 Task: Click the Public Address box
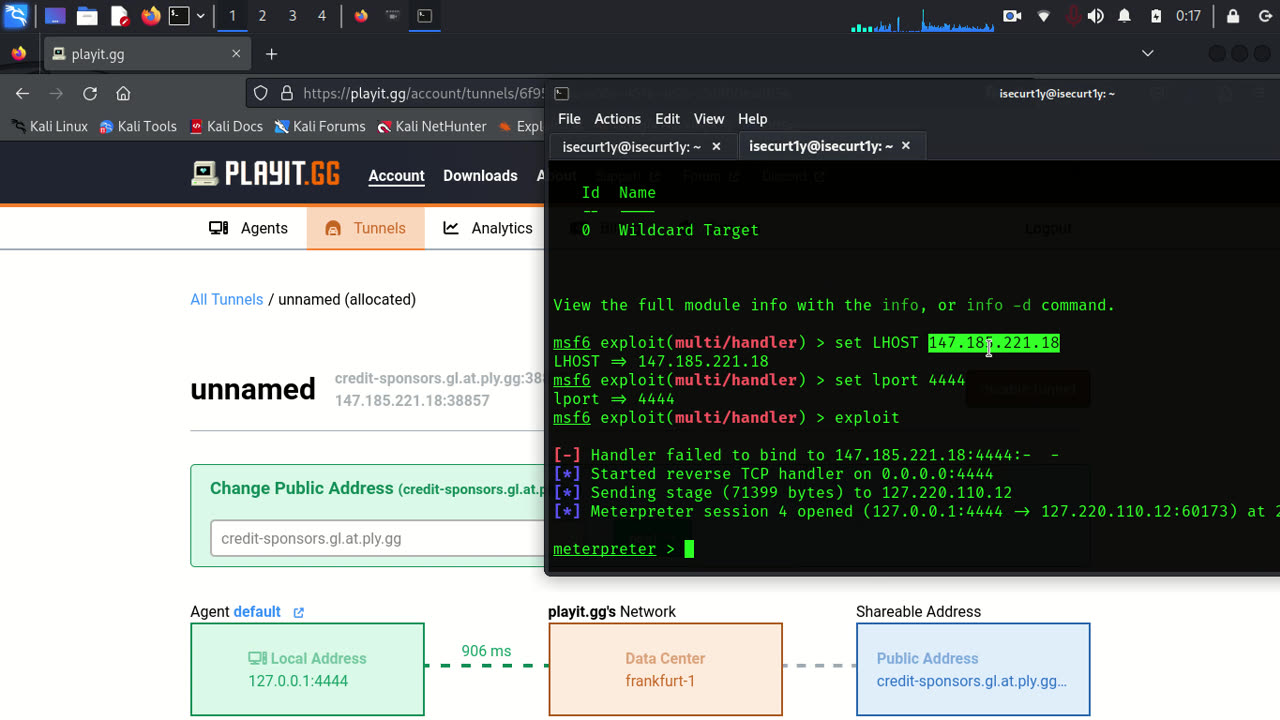click(973, 669)
